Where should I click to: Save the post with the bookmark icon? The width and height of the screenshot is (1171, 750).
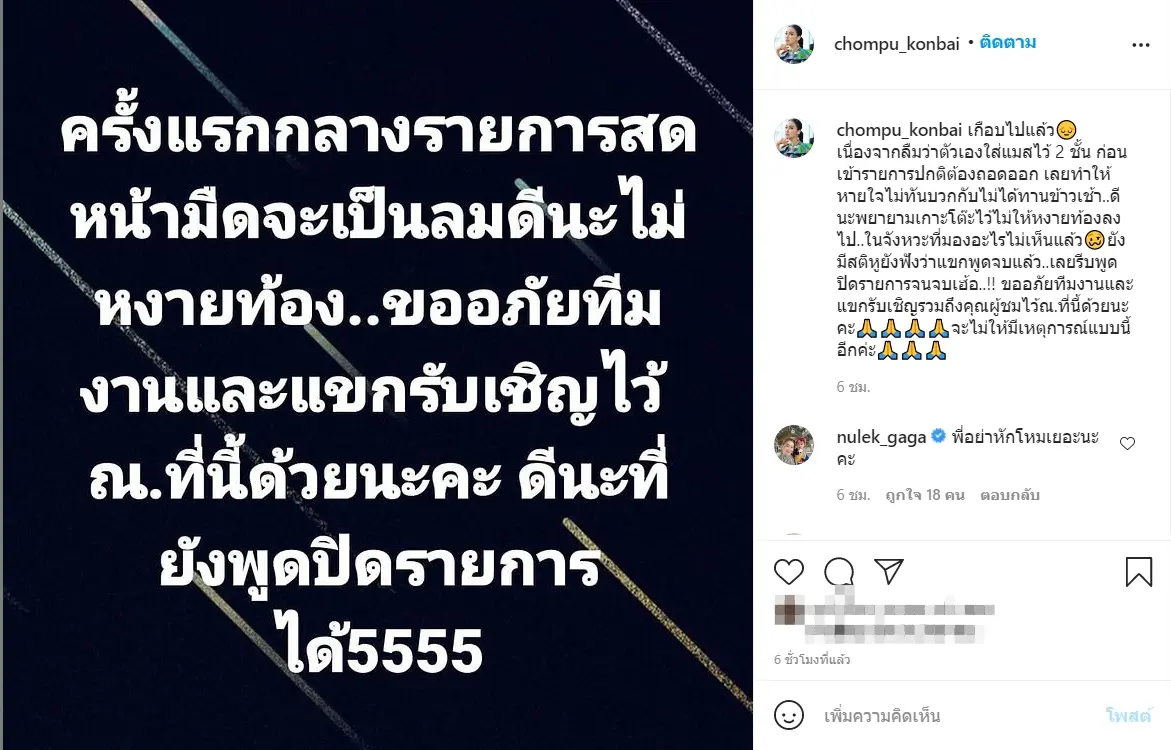coord(1139,571)
